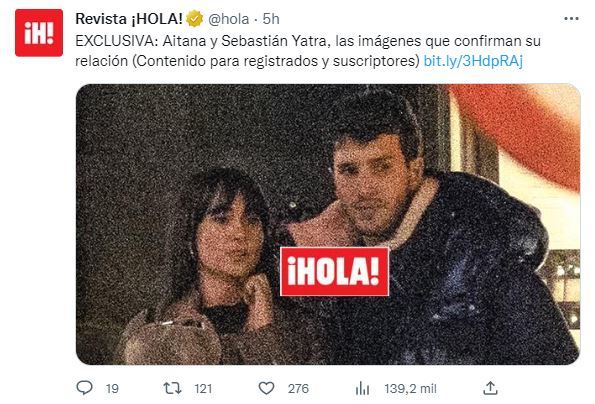Click the 5h timestamp
This screenshot has width=595, height=404.
point(271,19)
